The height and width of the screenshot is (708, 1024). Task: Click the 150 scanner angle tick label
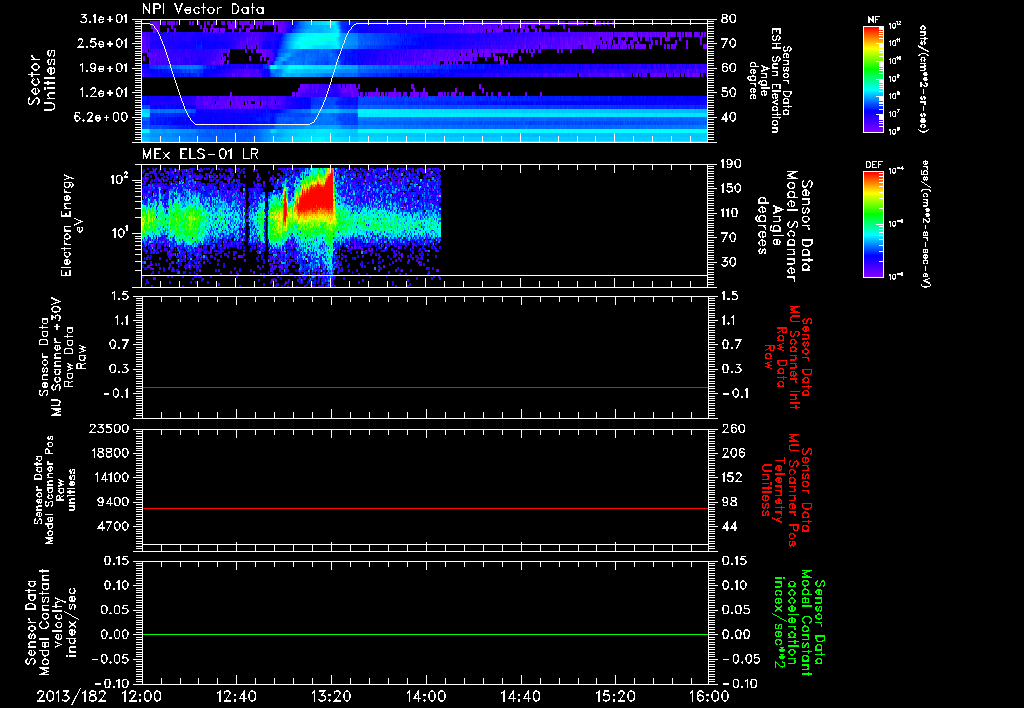pos(733,188)
